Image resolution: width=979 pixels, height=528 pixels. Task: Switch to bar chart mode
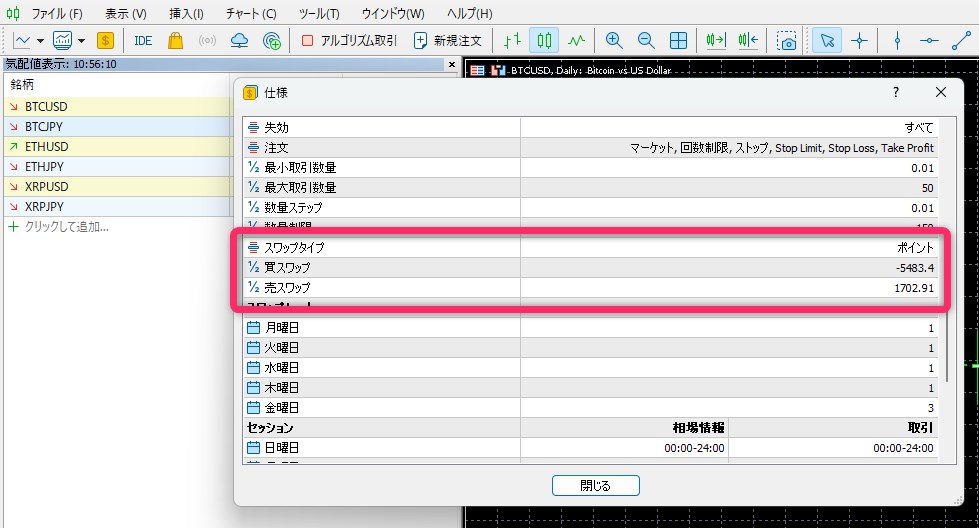[512, 41]
